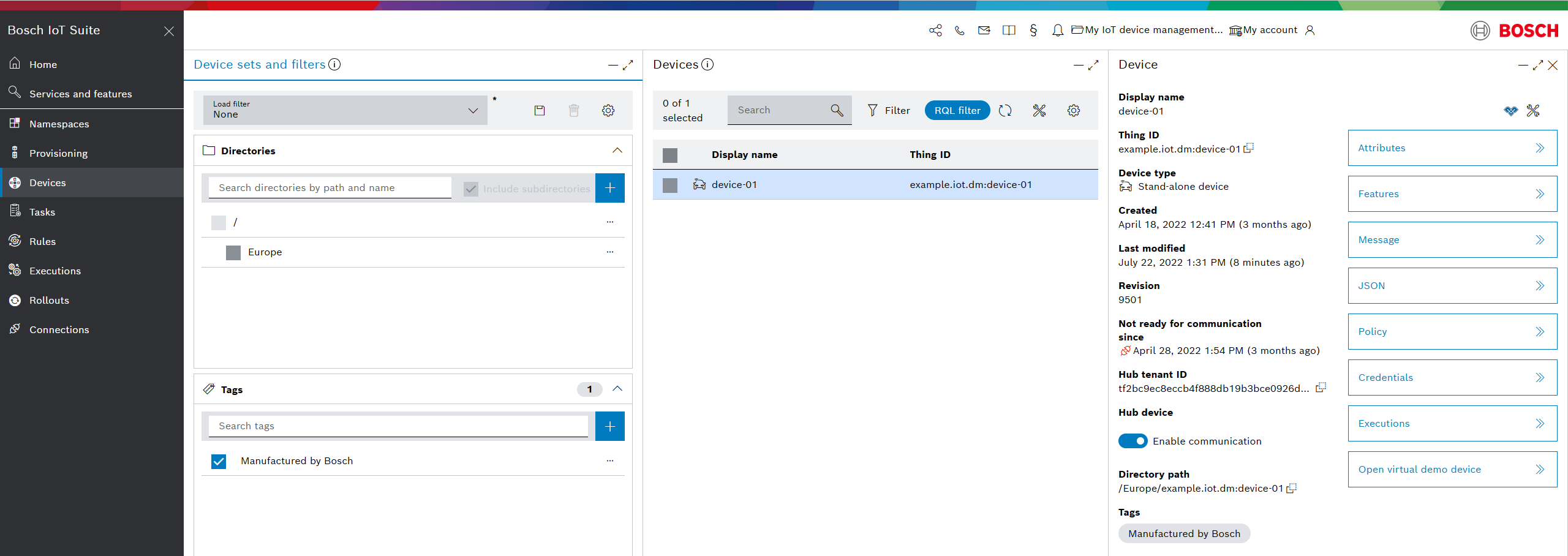
Task: Expand the Credentials section
Action: pyautogui.click(x=1453, y=377)
